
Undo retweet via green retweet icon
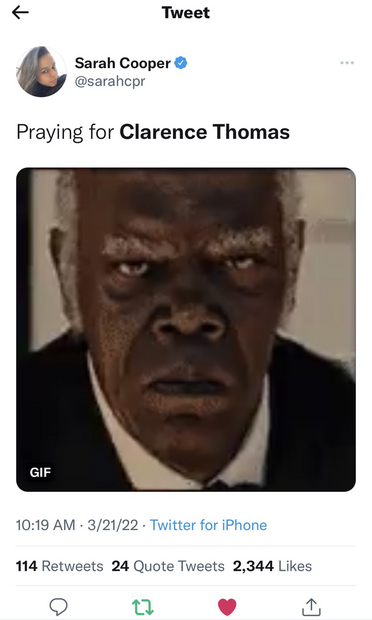142,607
